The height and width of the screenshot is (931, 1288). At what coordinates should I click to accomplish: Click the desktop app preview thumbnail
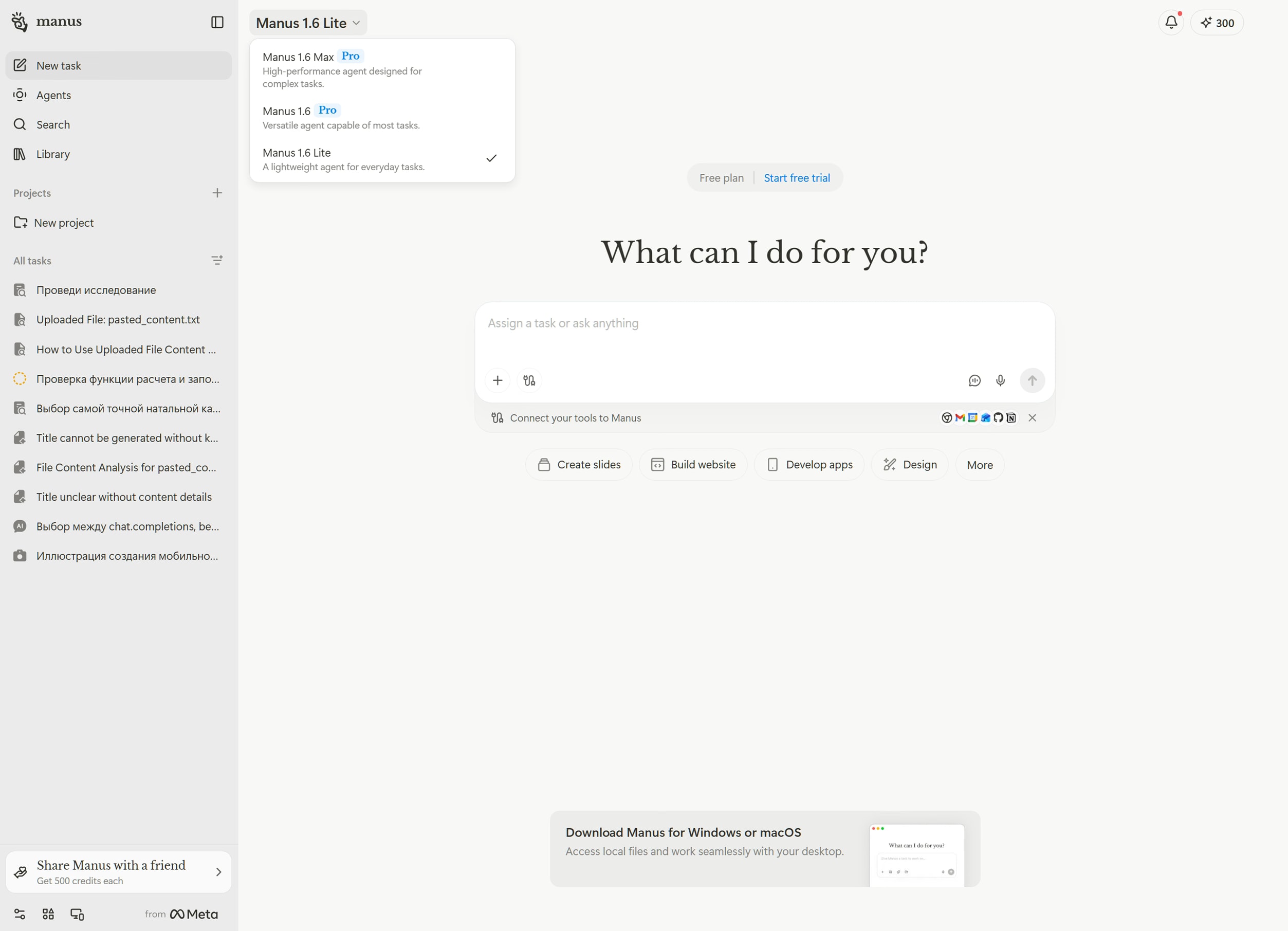916,855
